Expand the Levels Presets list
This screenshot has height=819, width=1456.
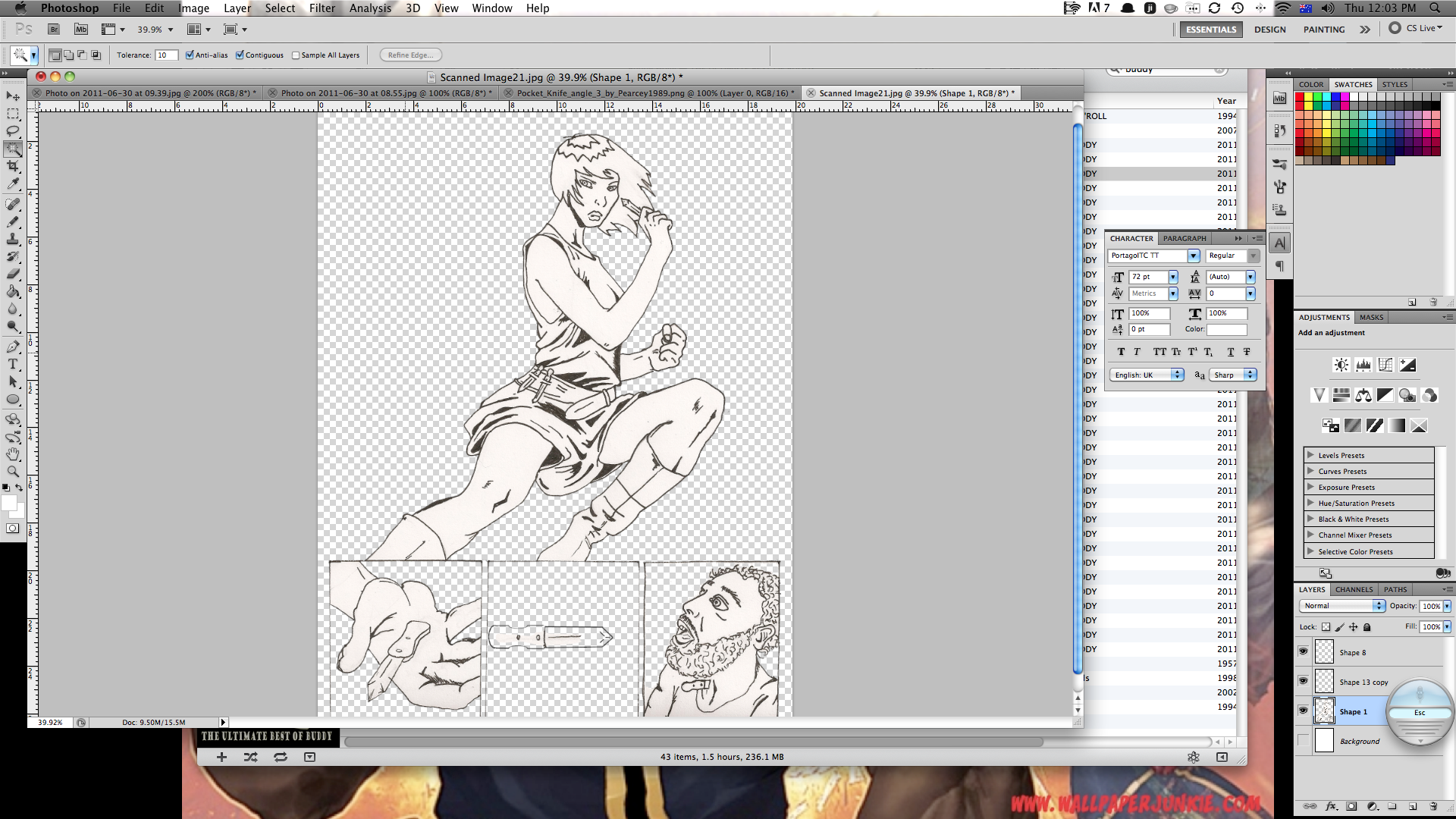[1310, 455]
